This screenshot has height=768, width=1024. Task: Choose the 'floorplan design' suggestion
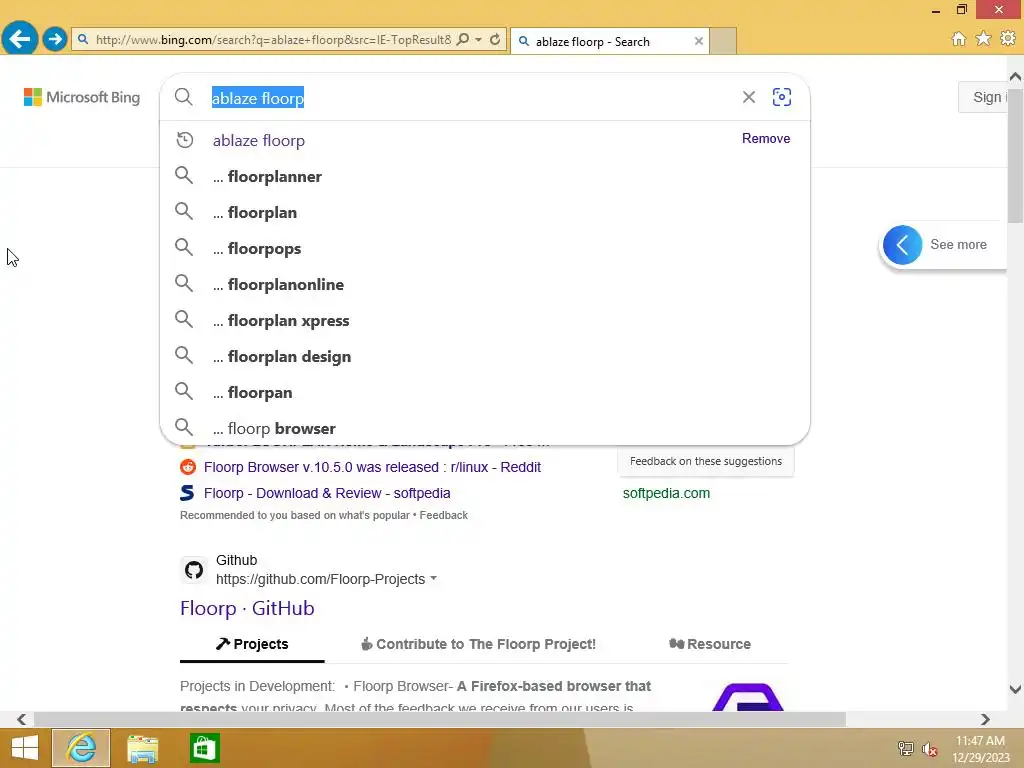click(485, 357)
